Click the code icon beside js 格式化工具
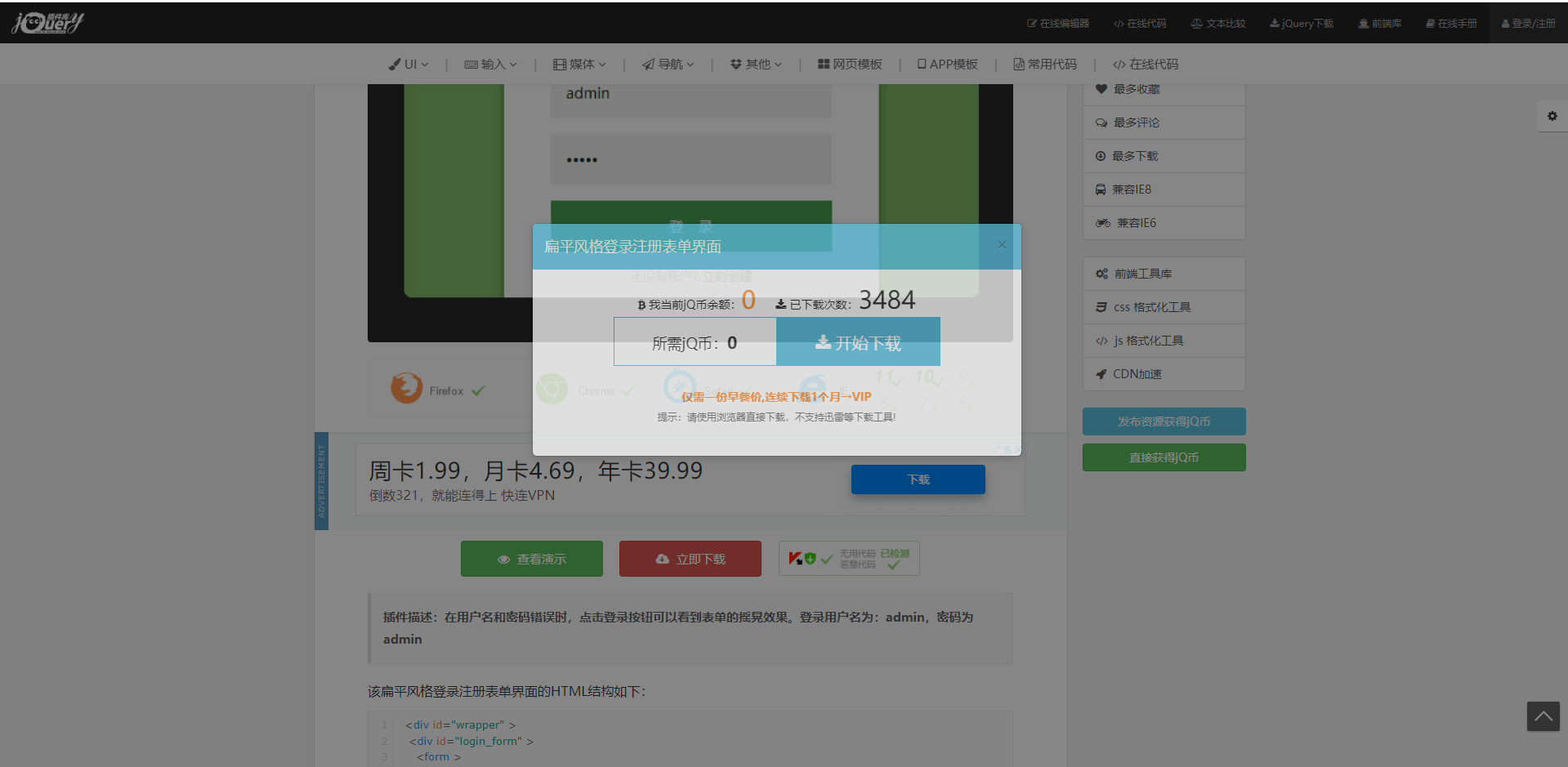The width and height of the screenshot is (1568, 767). (x=1101, y=341)
